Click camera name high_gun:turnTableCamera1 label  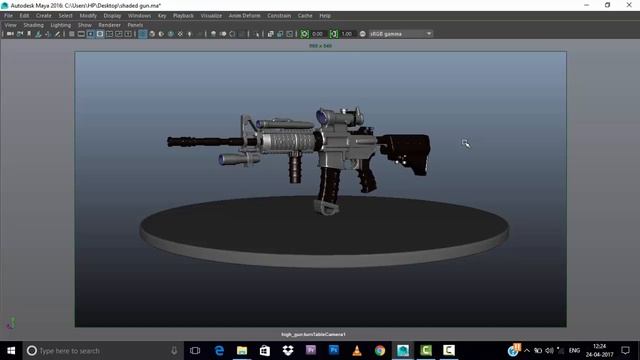(313, 334)
